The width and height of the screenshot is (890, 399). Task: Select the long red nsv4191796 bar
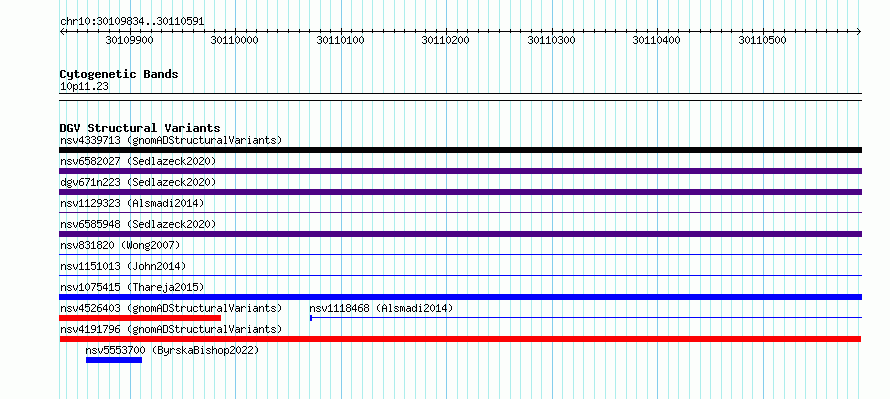(x=460, y=339)
